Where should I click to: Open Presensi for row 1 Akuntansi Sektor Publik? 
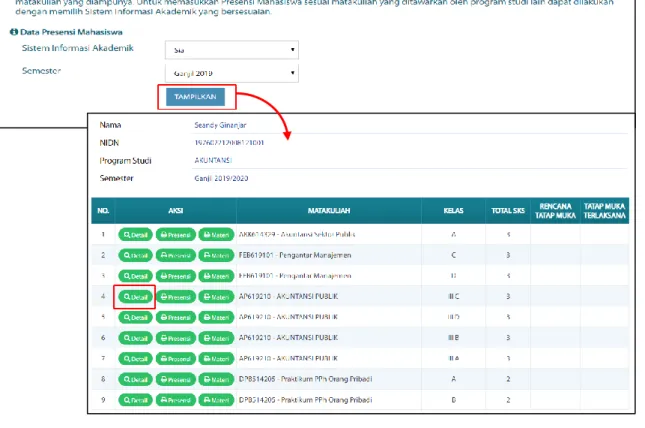point(176,235)
